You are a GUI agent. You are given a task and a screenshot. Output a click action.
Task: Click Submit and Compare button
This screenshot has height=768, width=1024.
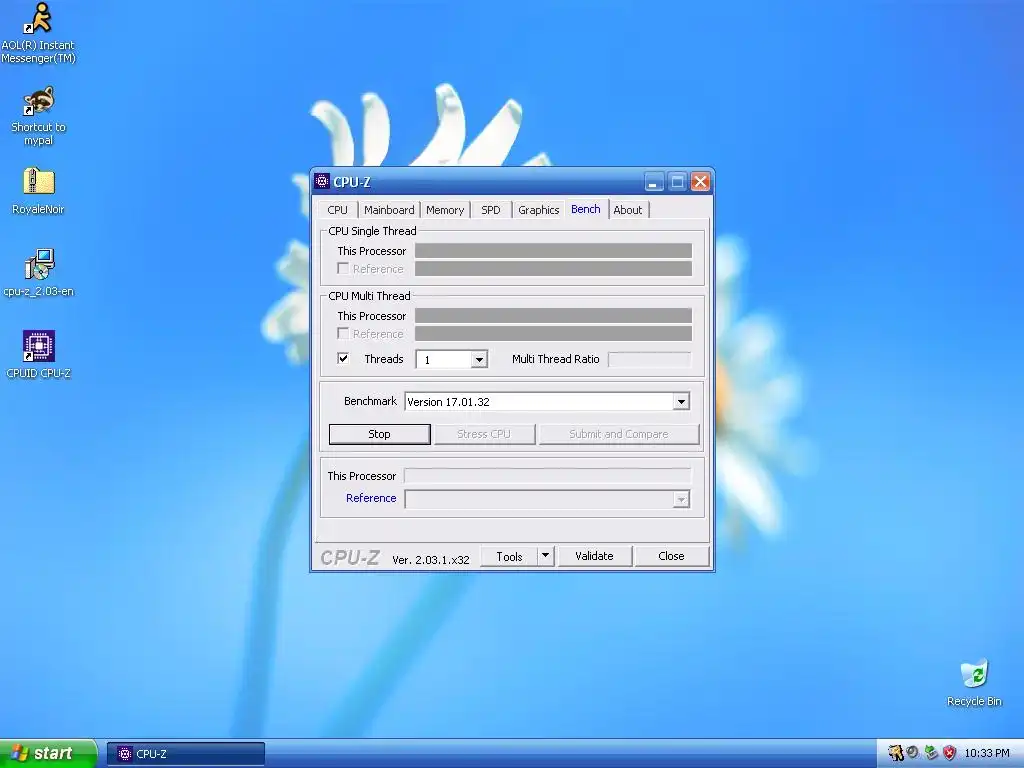coord(618,434)
